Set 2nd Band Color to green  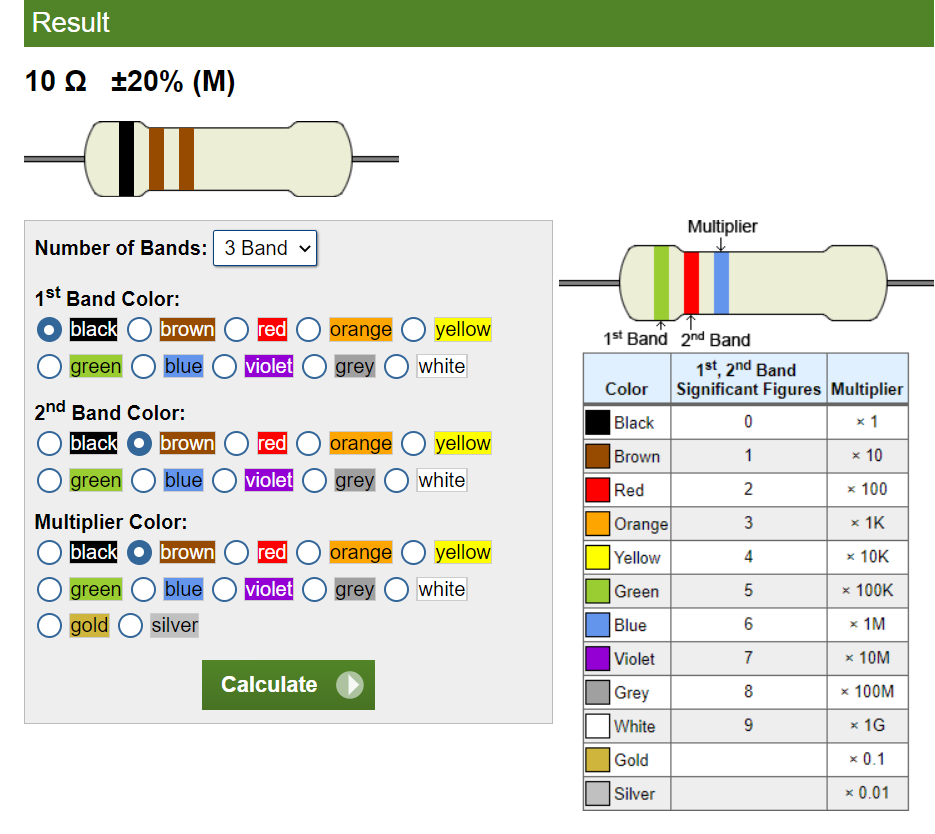pos(49,480)
